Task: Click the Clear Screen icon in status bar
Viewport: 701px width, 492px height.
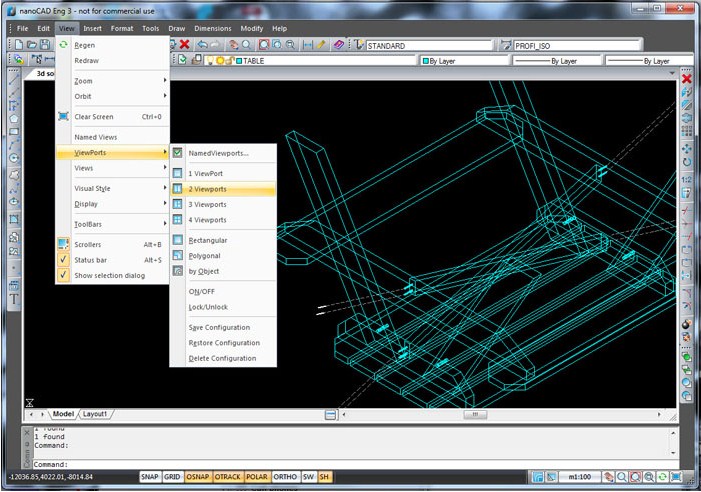Action: [x=676, y=477]
